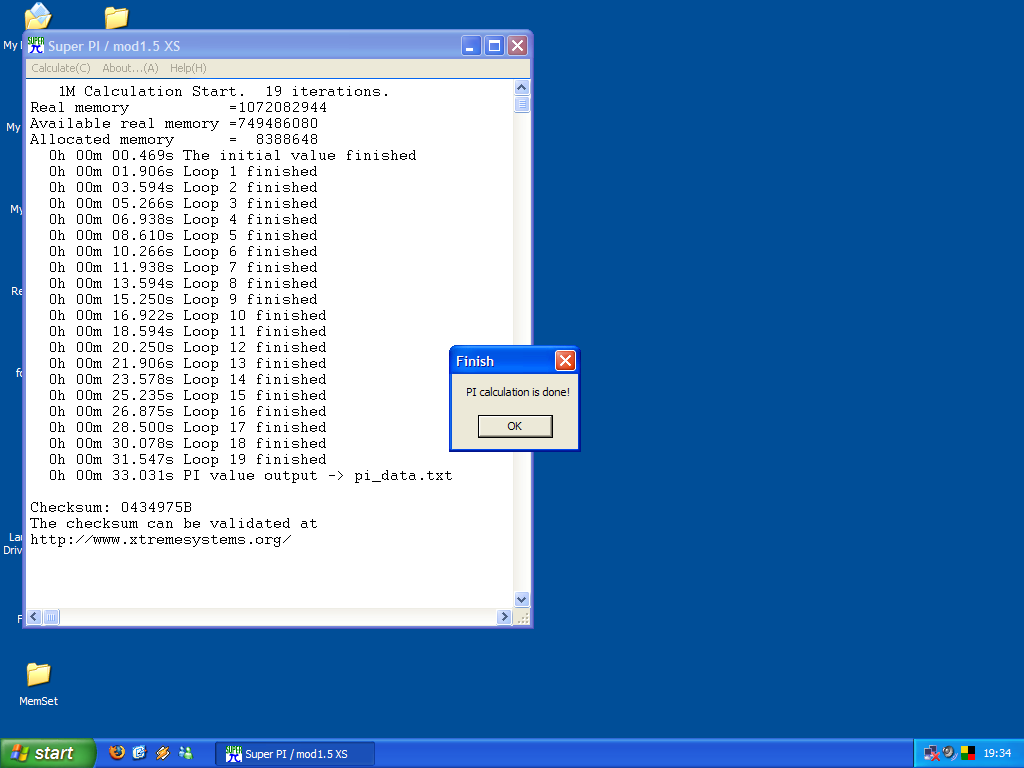Click the 'Loop 15 finished' line
The image size is (1024, 768).
187,395
